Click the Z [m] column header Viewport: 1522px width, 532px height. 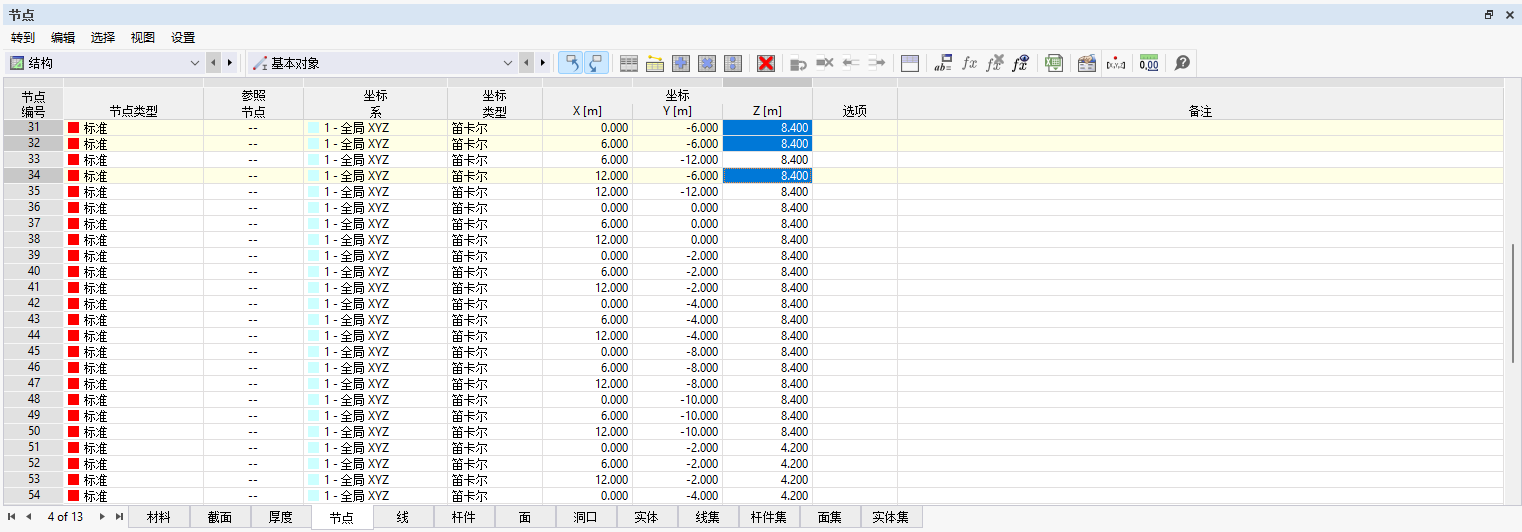click(767, 111)
